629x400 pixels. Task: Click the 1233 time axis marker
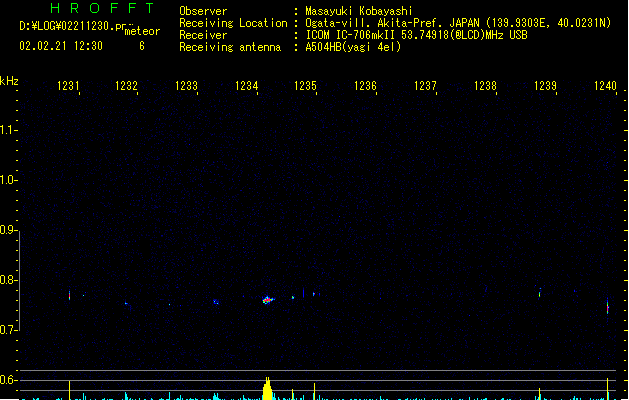(187, 86)
